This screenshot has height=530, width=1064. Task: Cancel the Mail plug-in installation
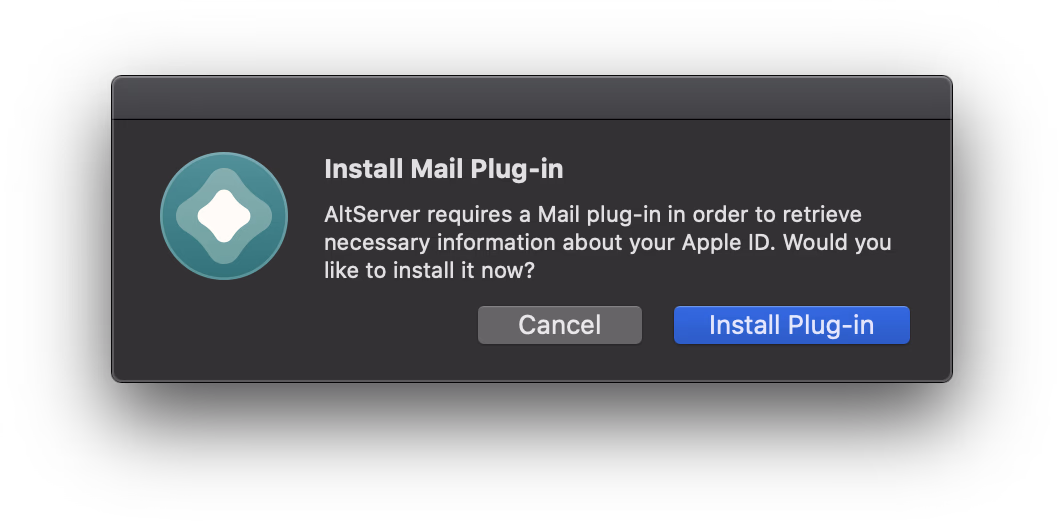tap(559, 325)
